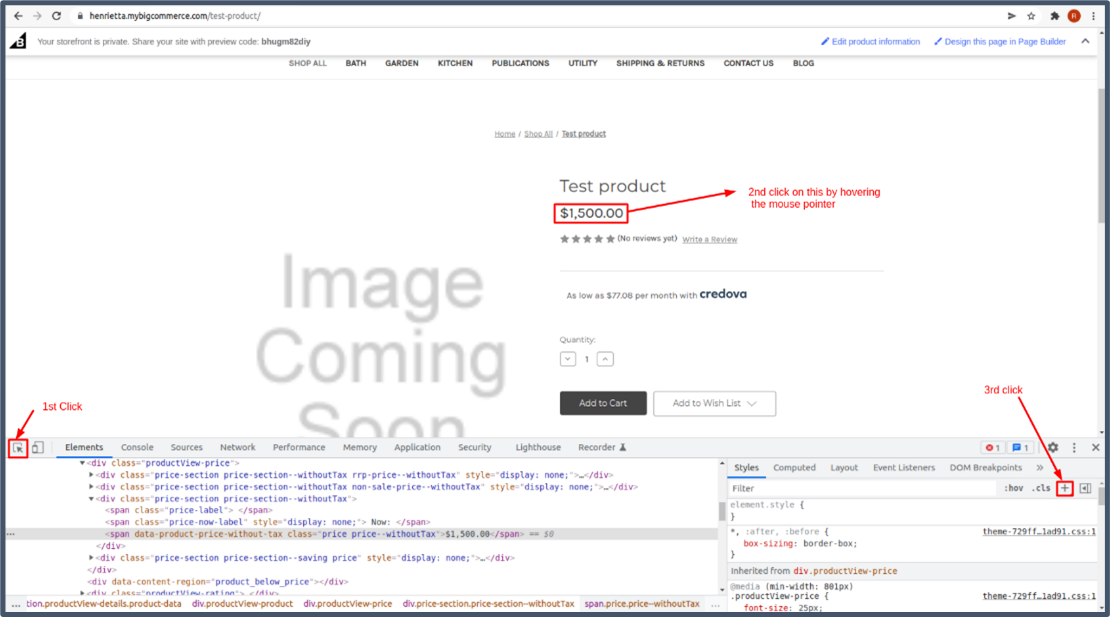Collapse the storefront preview banner chevron
The width and height of the screenshot is (1110, 617).
1086,41
